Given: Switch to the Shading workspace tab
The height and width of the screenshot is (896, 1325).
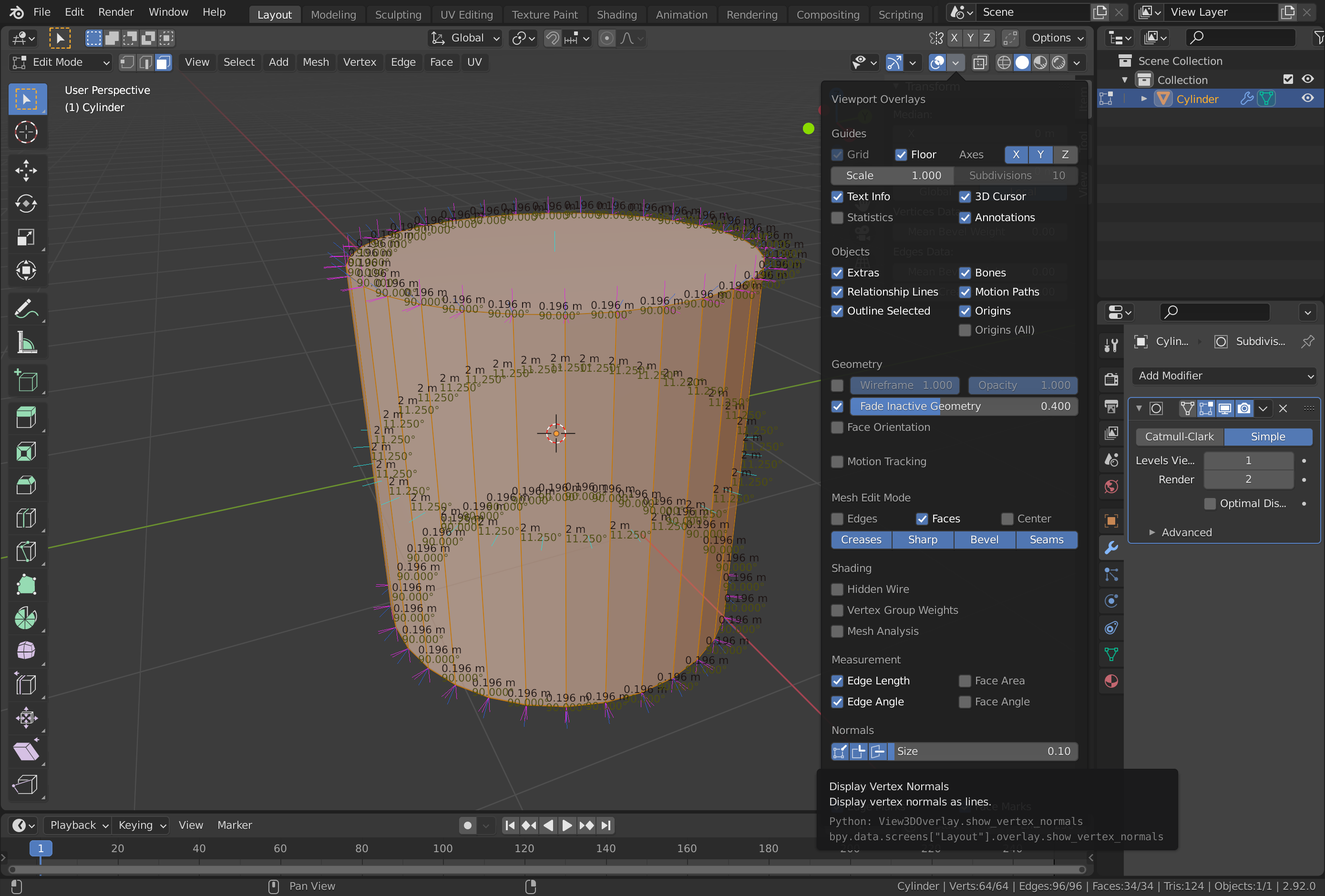Looking at the screenshot, I should coord(616,14).
